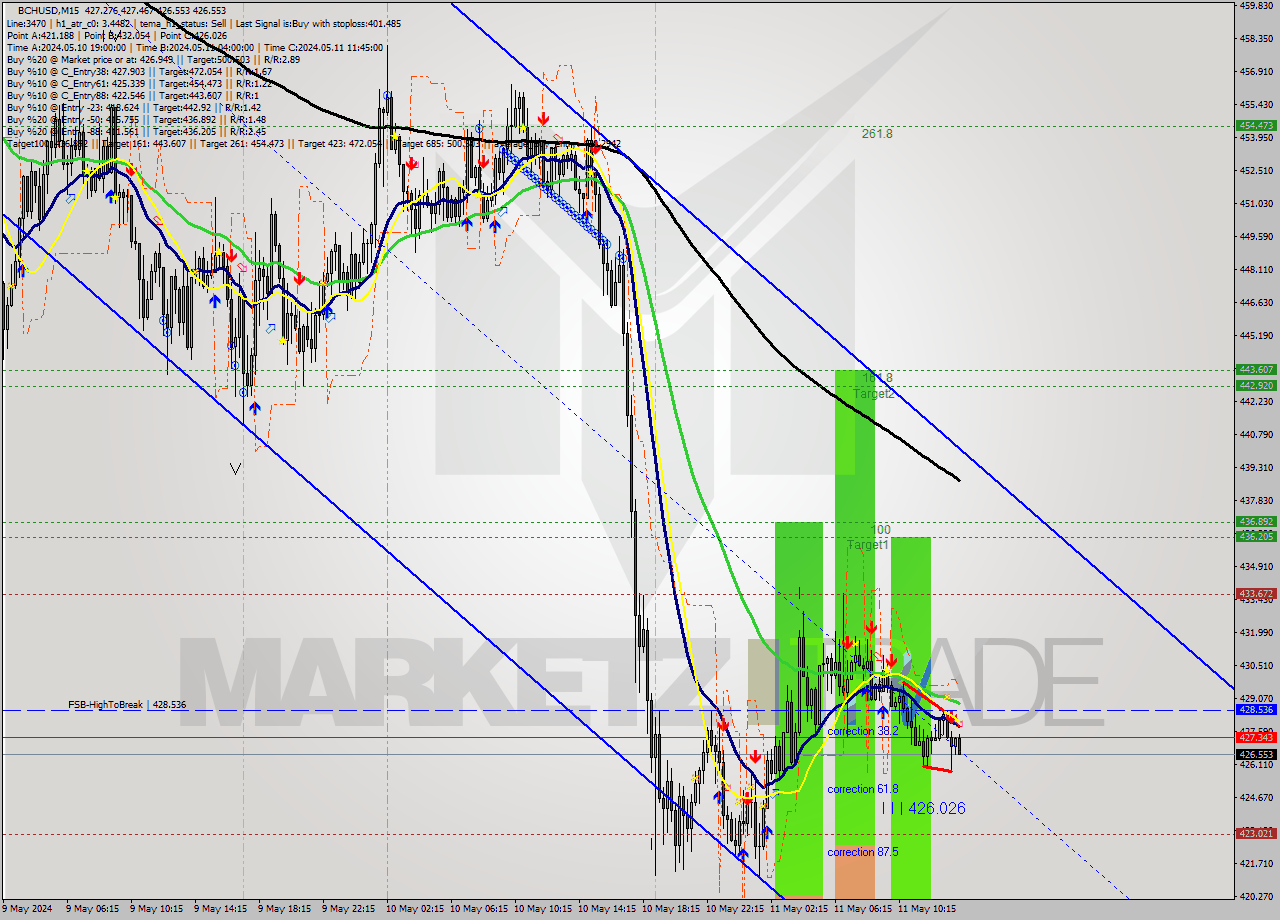Click the '10 May 18:15' time label
This screenshot has height=920, width=1280.
[x=673, y=909]
